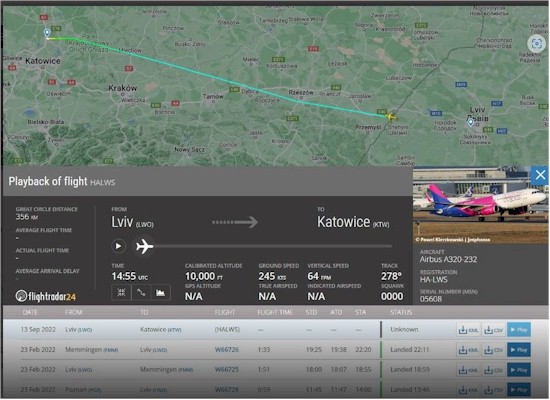Start playback with the play button
This screenshot has width=550, height=400.
coord(118,246)
